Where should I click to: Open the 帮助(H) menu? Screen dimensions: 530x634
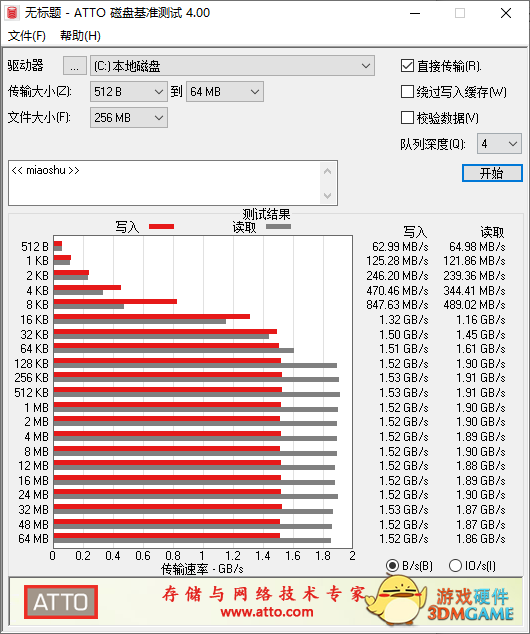click(80, 36)
